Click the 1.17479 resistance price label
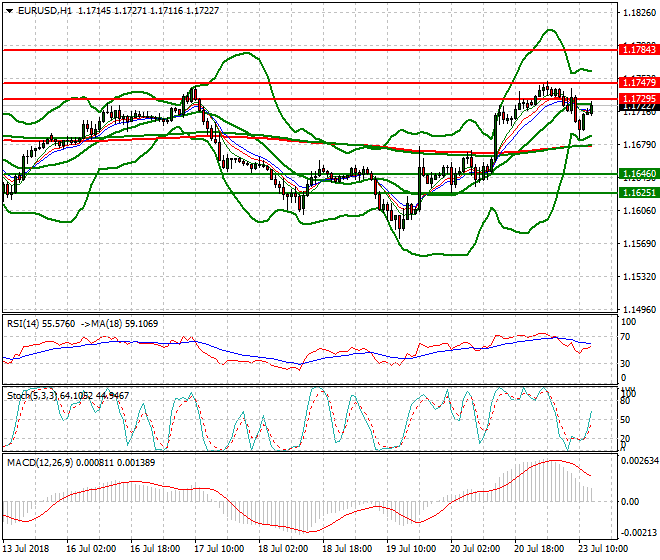The height and width of the screenshot is (560, 660). [639, 83]
